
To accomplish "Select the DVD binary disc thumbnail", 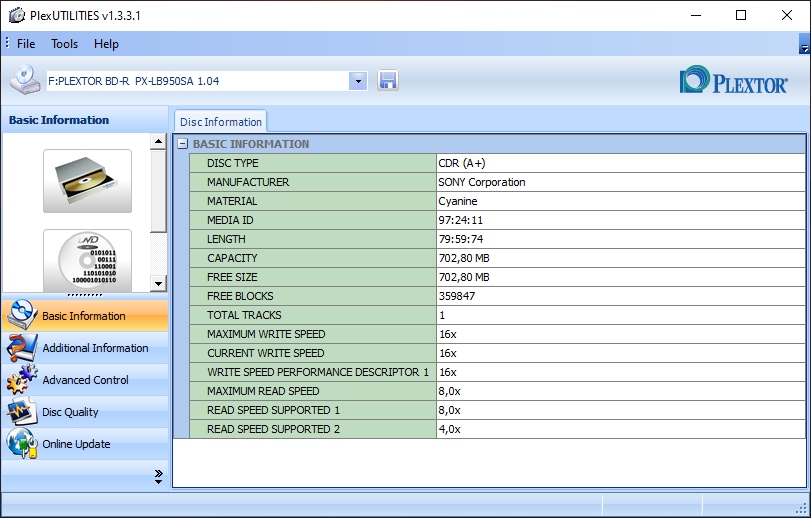I will tap(87, 259).
